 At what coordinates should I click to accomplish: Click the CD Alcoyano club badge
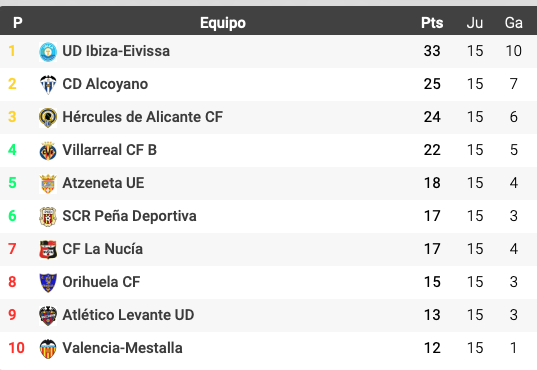pos(48,84)
